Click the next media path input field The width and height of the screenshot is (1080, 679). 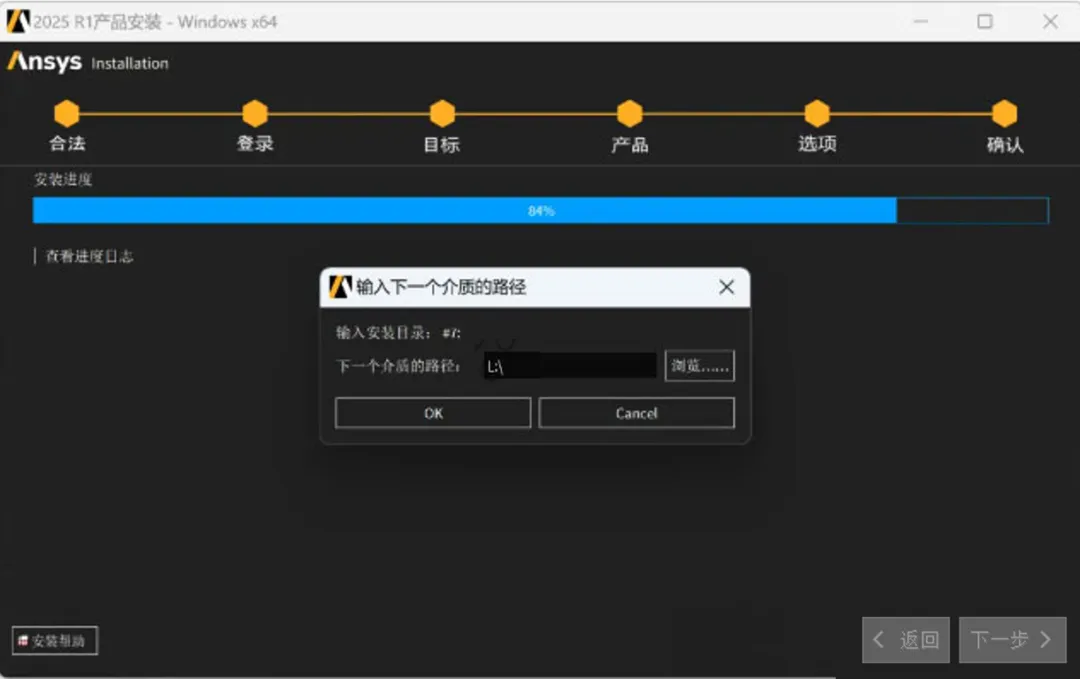pos(570,366)
